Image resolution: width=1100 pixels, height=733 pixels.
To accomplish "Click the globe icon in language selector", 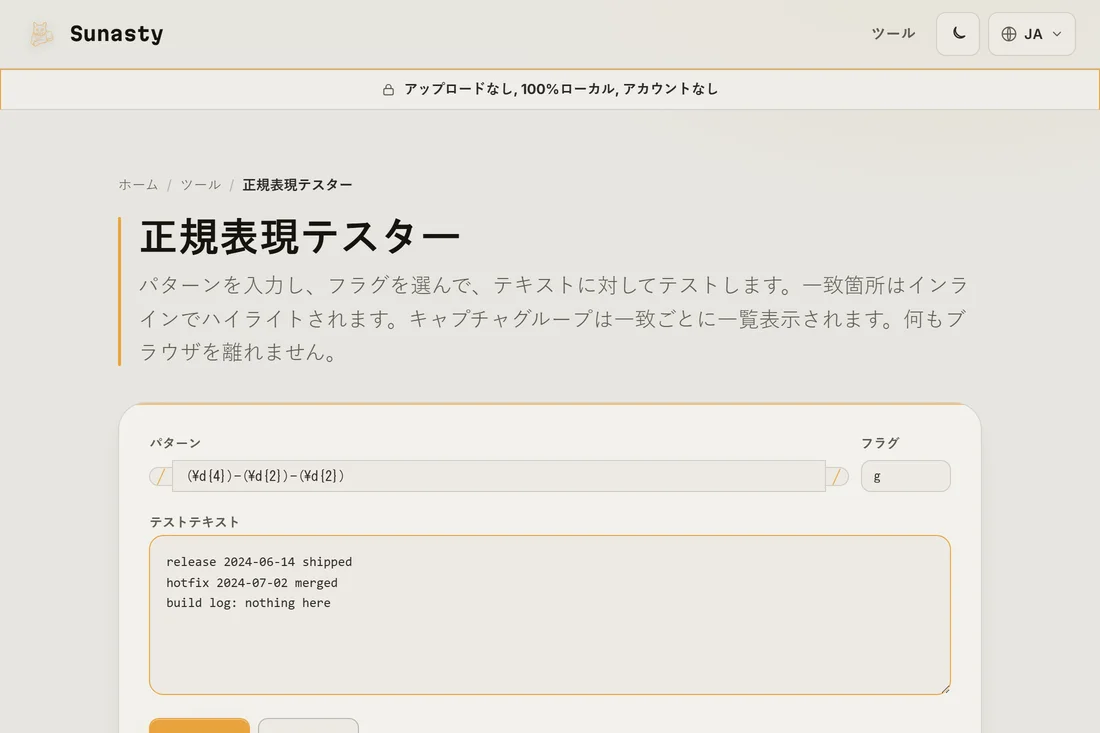I will [x=1009, y=34].
